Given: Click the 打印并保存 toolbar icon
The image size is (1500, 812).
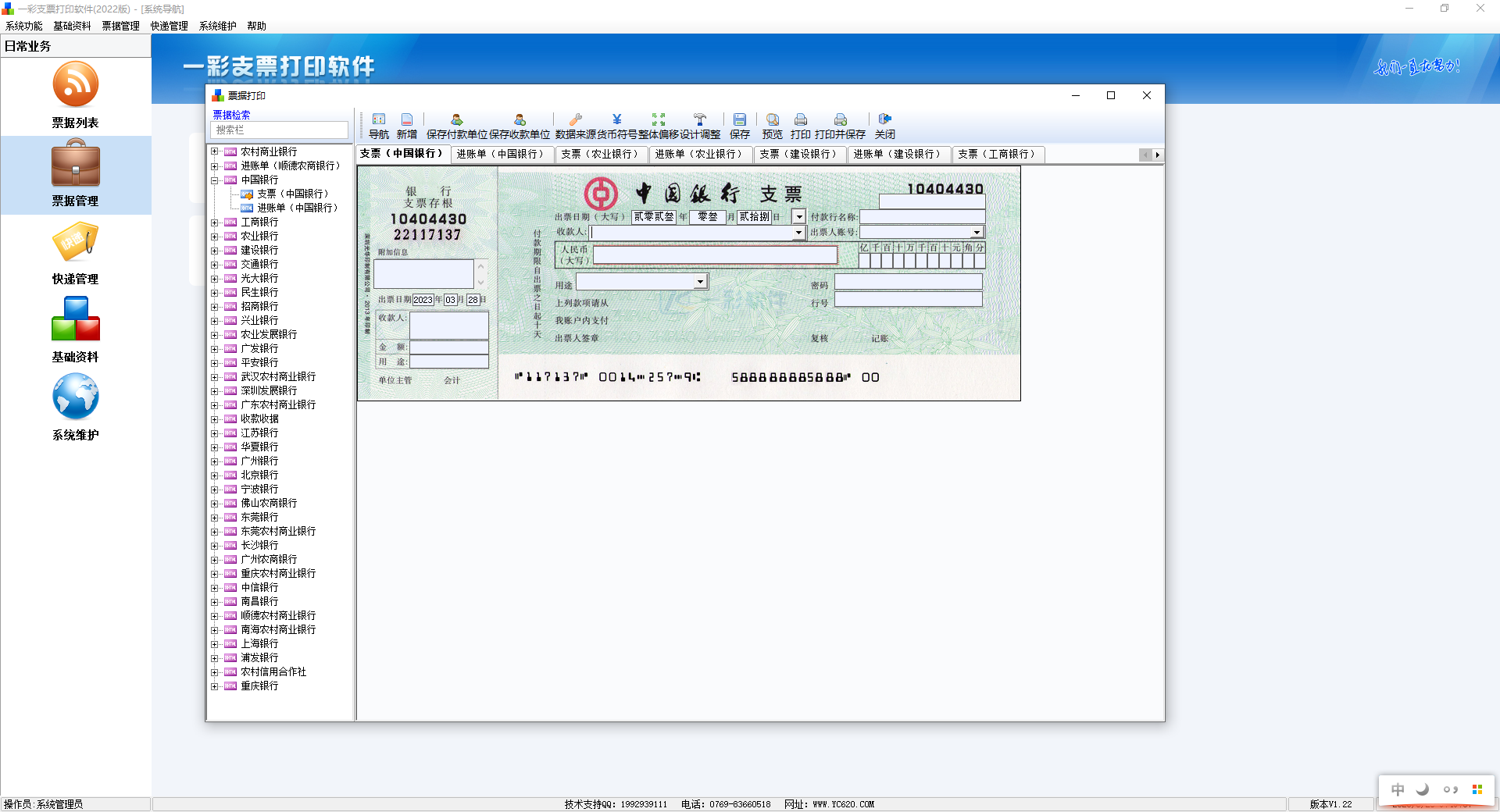Looking at the screenshot, I should click(x=841, y=119).
